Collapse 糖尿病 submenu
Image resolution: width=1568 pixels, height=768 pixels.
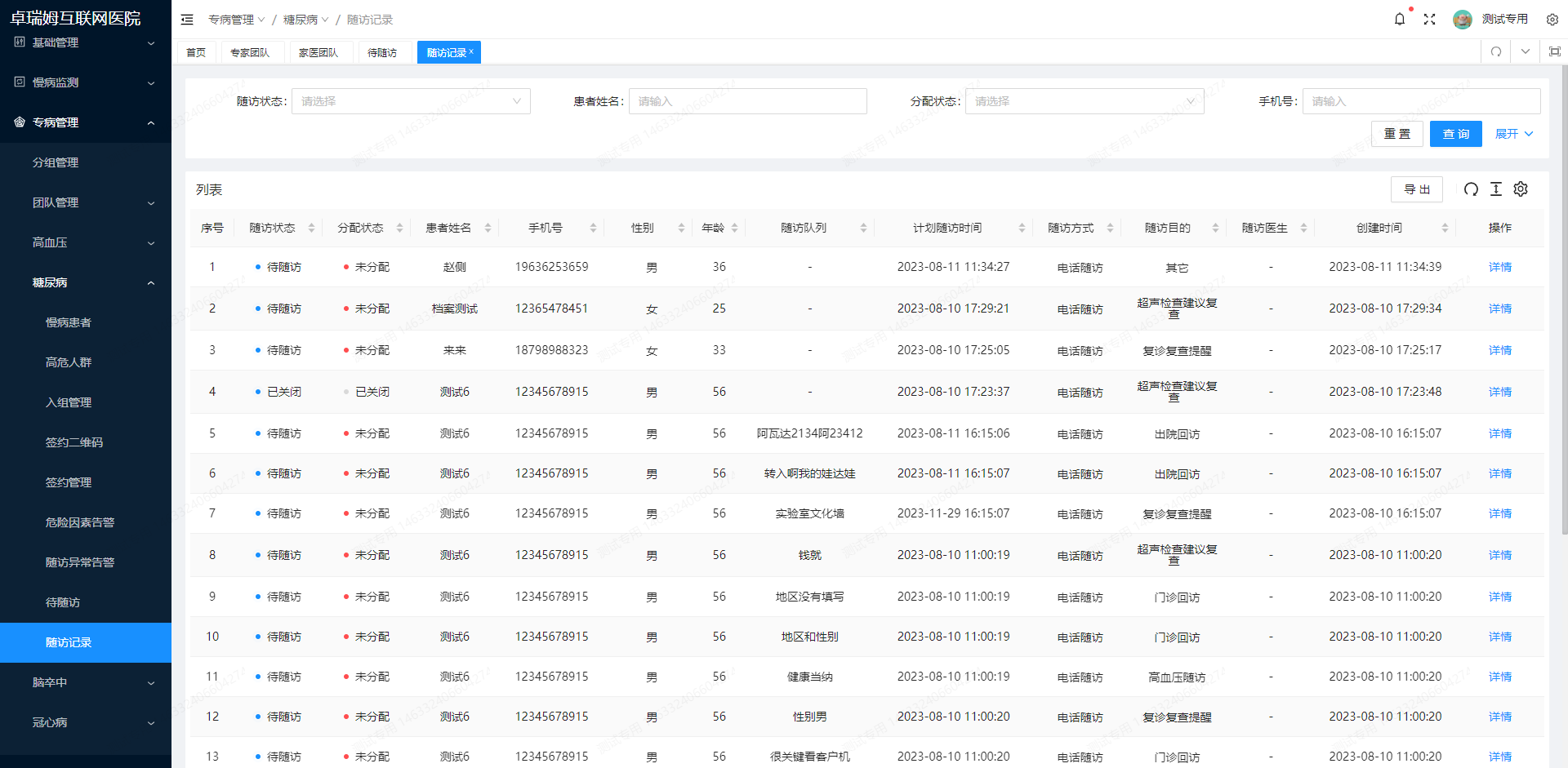[x=86, y=282]
